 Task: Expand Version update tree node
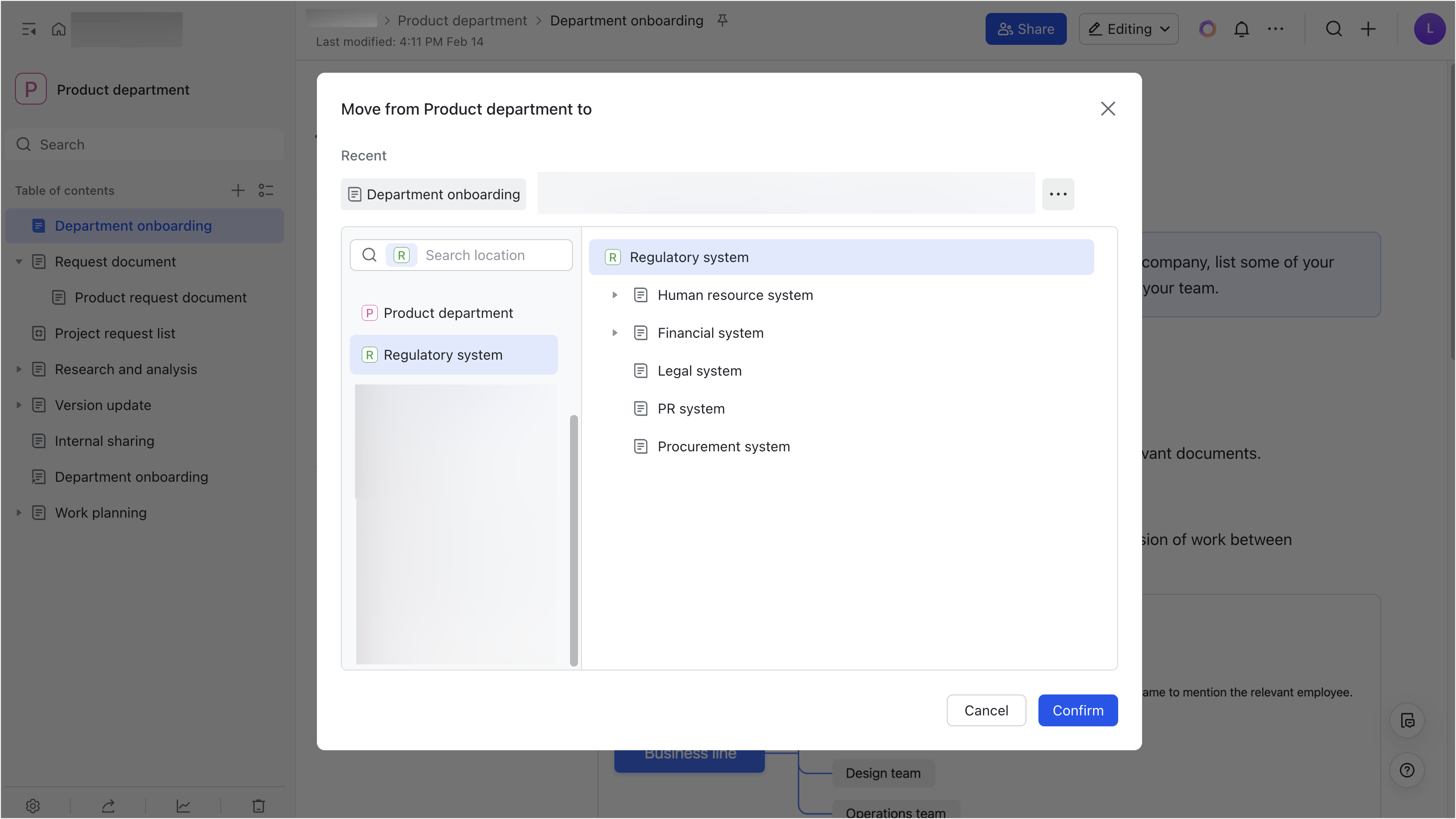pyautogui.click(x=18, y=405)
